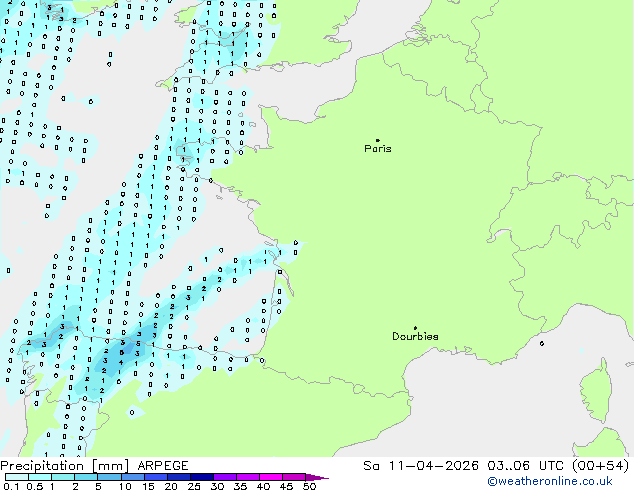Click the purple legend swatch above 30
634x490 pixels.
225,477
